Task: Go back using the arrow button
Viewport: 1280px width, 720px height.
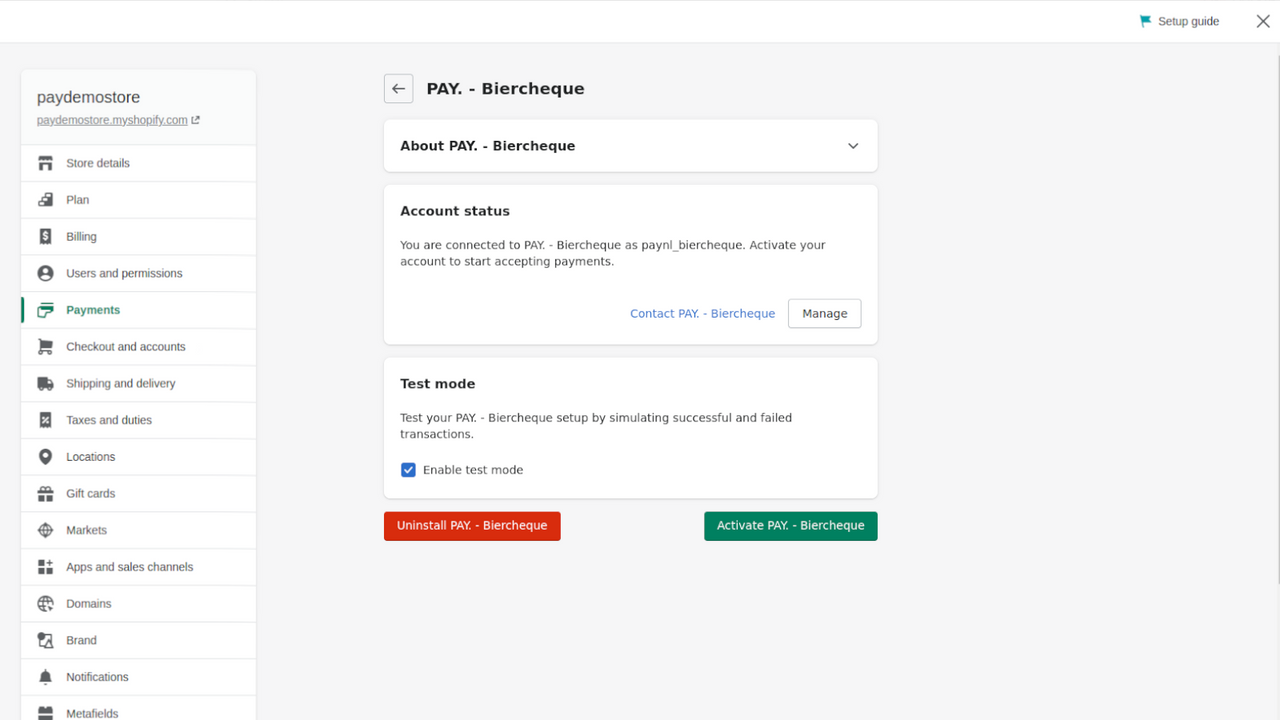Action: tap(398, 88)
